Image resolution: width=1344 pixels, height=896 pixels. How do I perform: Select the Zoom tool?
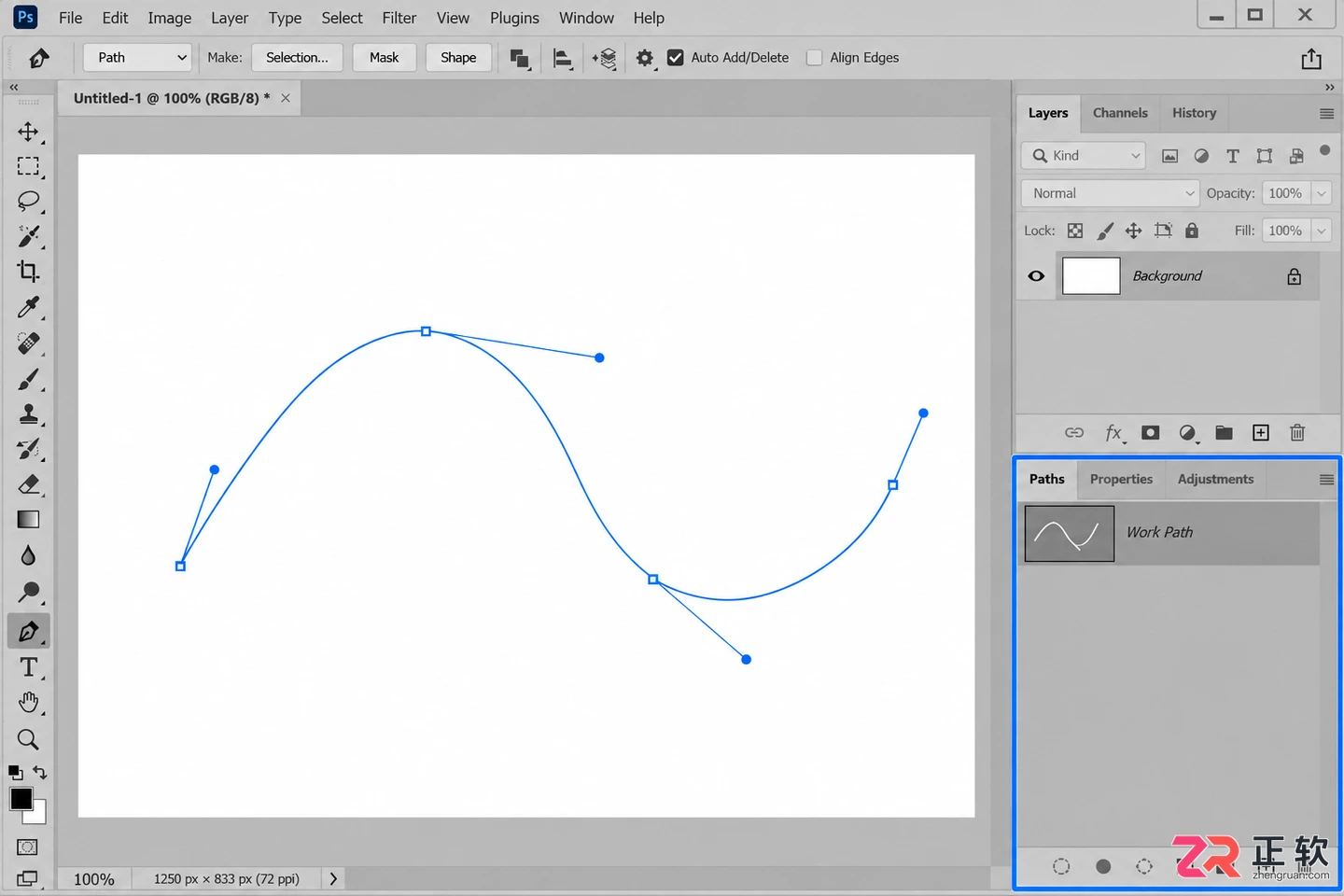point(28,739)
